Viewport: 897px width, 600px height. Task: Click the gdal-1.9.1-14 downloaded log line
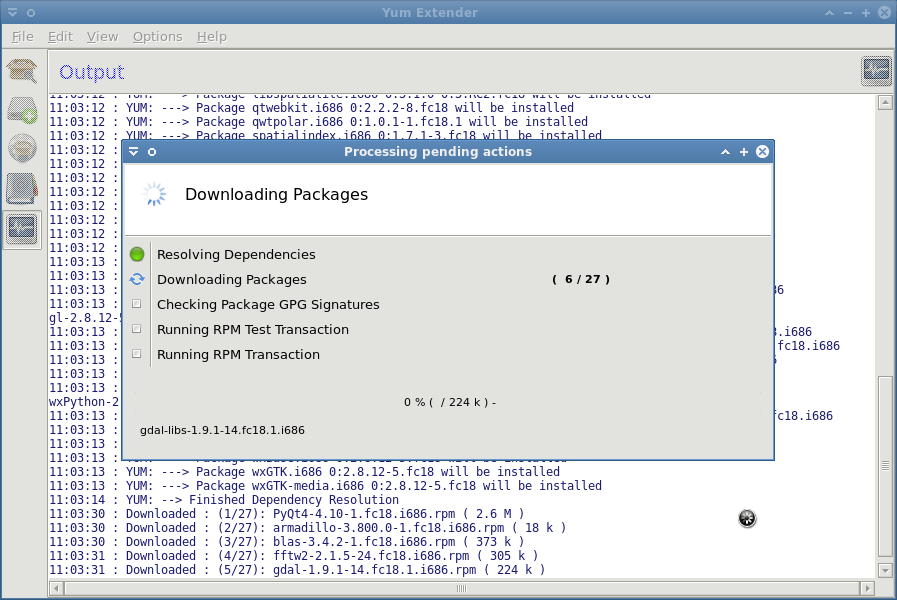297,570
